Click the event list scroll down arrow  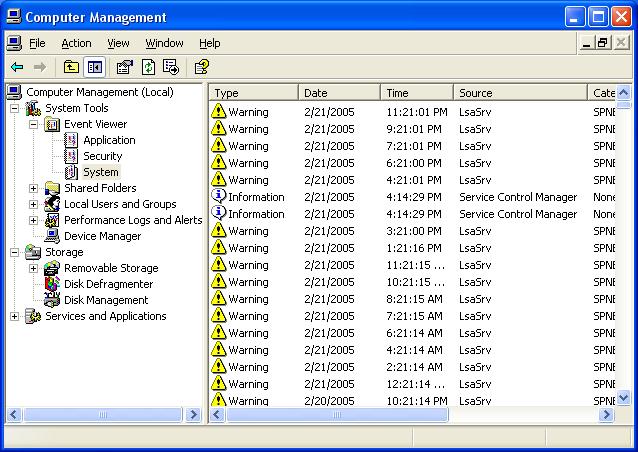click(623, 397)
